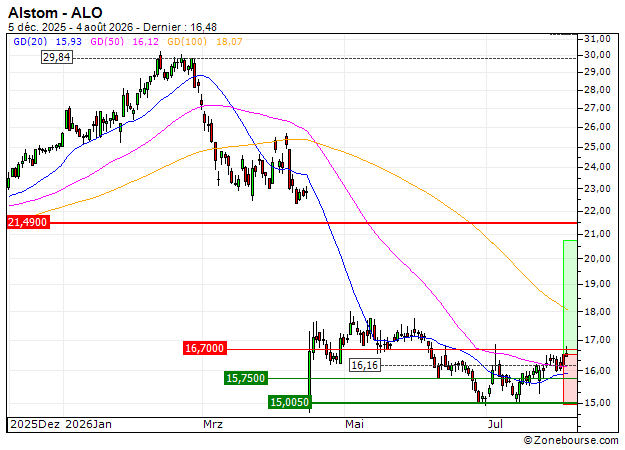Click the chart title 'Alstom - ALO'
The height and width of the screenshot is (450, 625).
[x=55, y=13]
